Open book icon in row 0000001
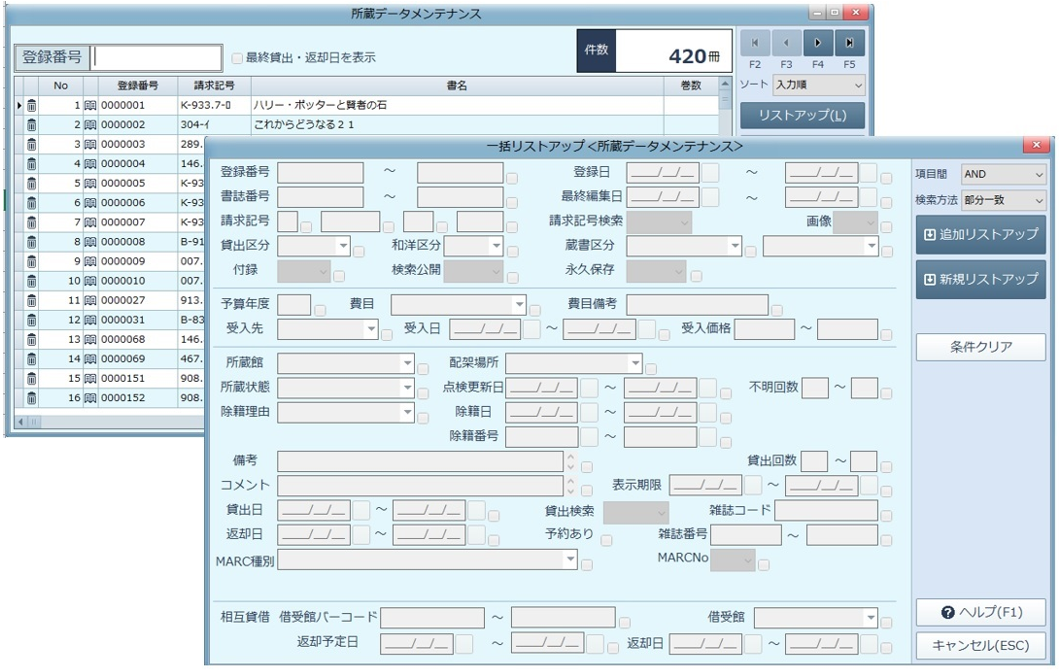The width and height of the screenshot is (1062, 670). tap(90, 105)
